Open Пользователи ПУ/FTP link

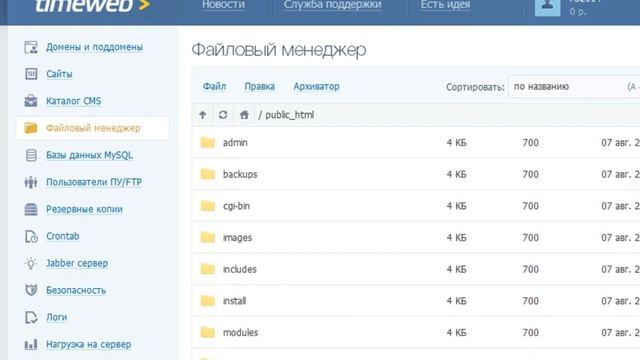tap(94, 182)
